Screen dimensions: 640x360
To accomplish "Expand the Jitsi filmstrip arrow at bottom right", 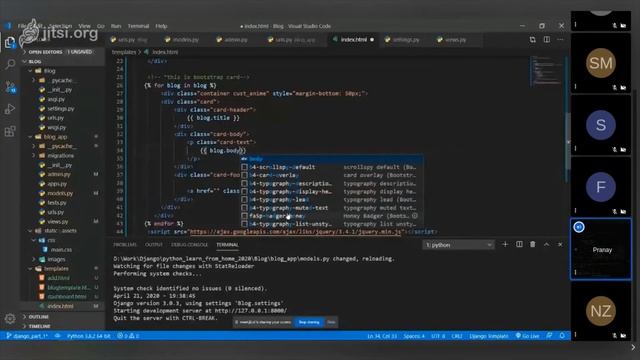I will tap(633, 347).
